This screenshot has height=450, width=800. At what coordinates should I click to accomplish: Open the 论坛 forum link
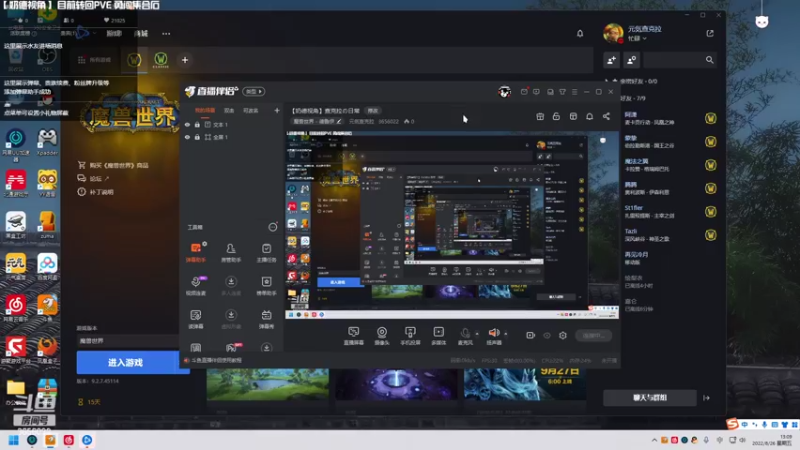tap(94, 179)
